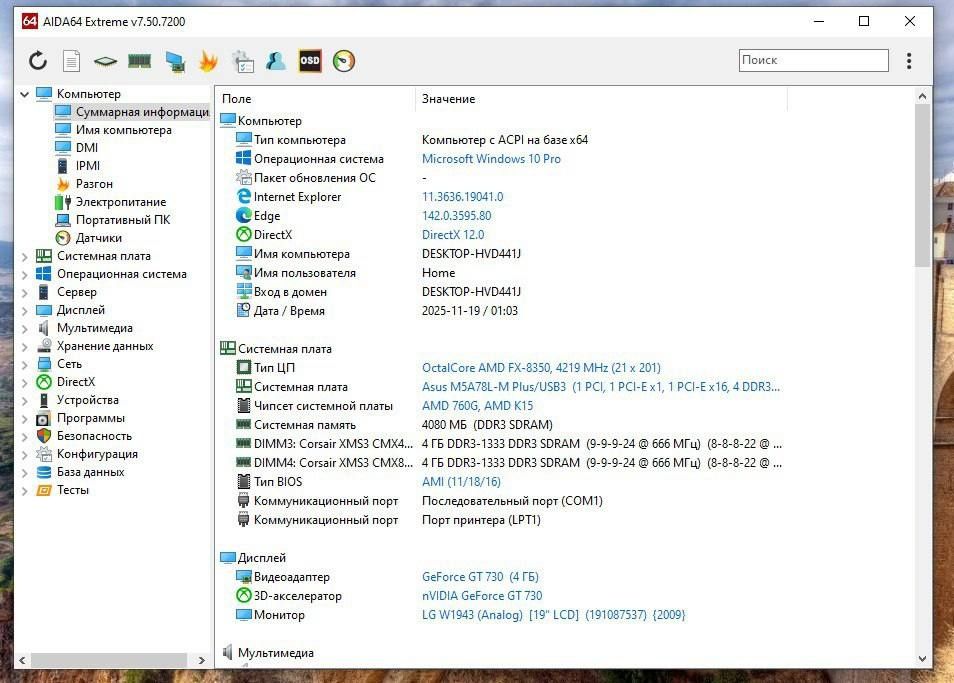Viewport: 954px width, 683px height.
Task: Expand the Сервер tree node
Action: point(25,293)
